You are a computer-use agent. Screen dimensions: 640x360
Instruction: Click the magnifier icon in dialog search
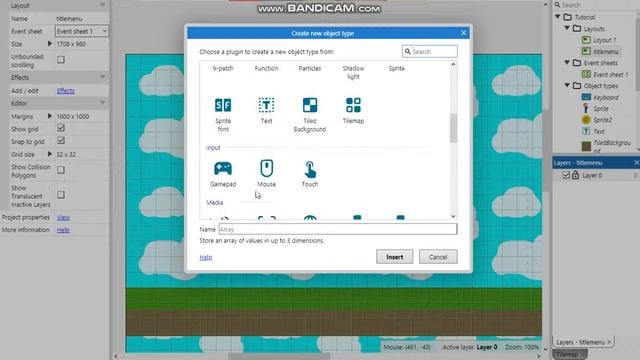tap(407, 51)
